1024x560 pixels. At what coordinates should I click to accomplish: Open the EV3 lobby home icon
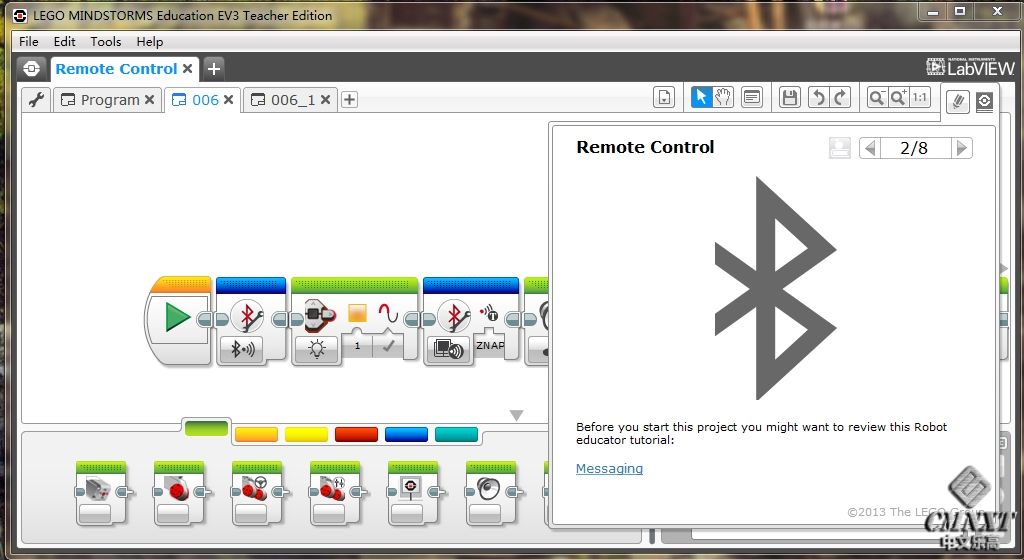31,69
